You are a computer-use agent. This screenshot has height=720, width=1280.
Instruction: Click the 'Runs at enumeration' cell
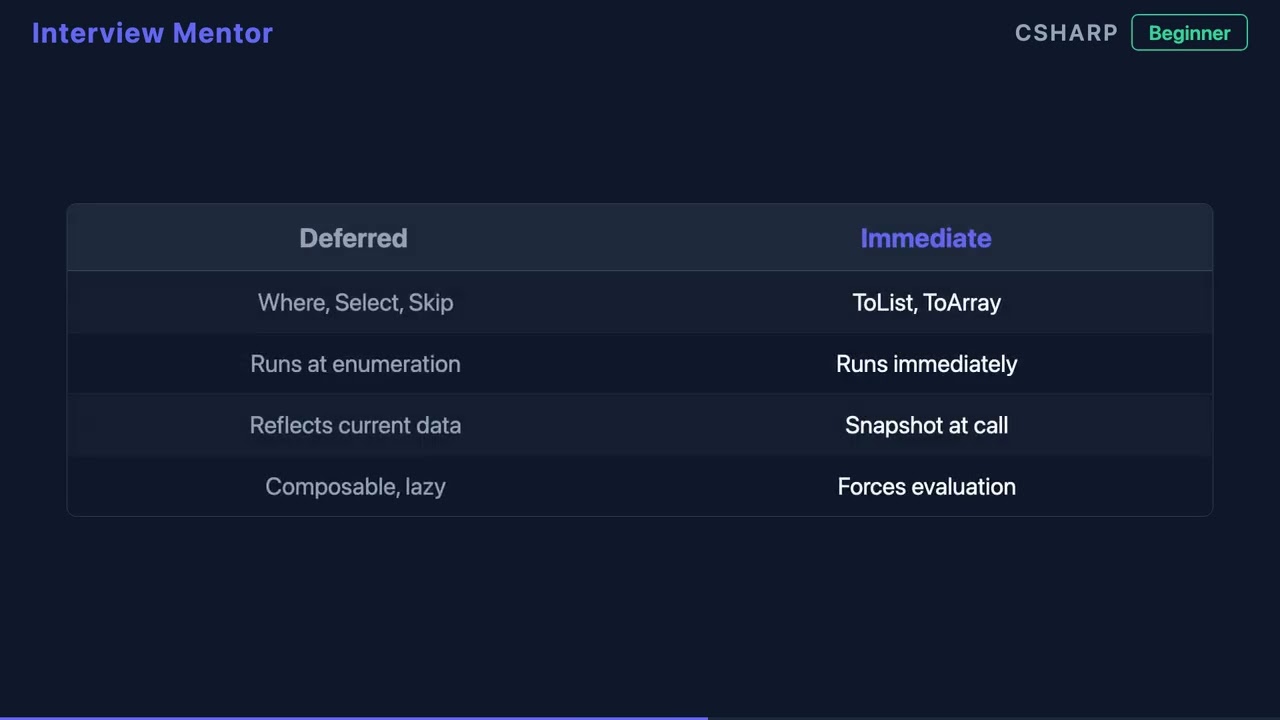tap(355, 364)
